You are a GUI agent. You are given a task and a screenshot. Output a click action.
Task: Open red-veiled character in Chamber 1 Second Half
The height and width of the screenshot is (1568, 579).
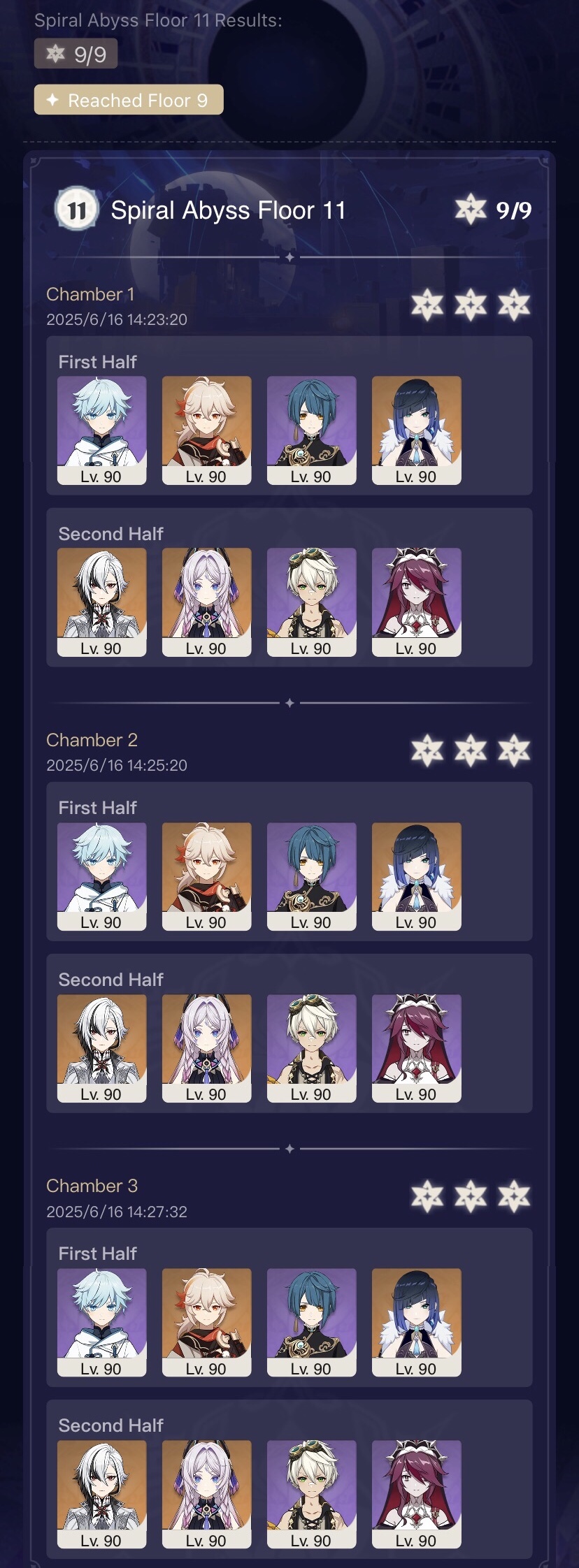[x=417, y=602]
